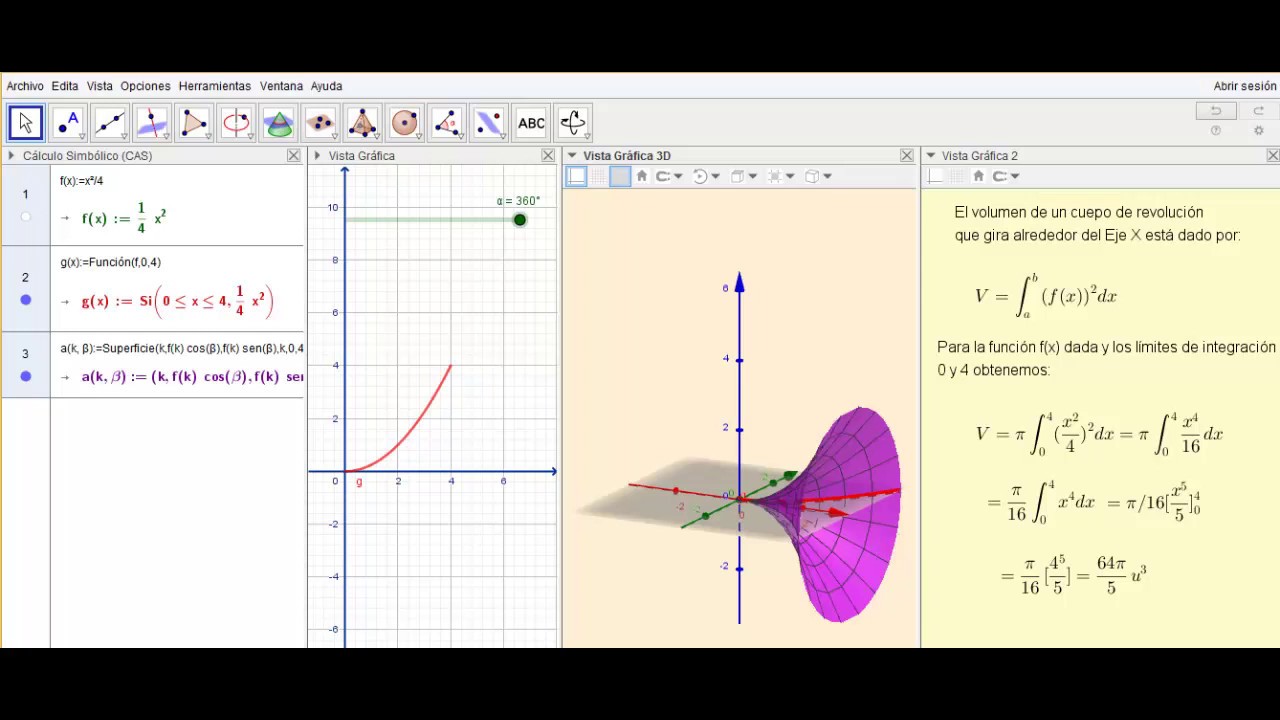Open the Vista menu

tap(99, 86)
